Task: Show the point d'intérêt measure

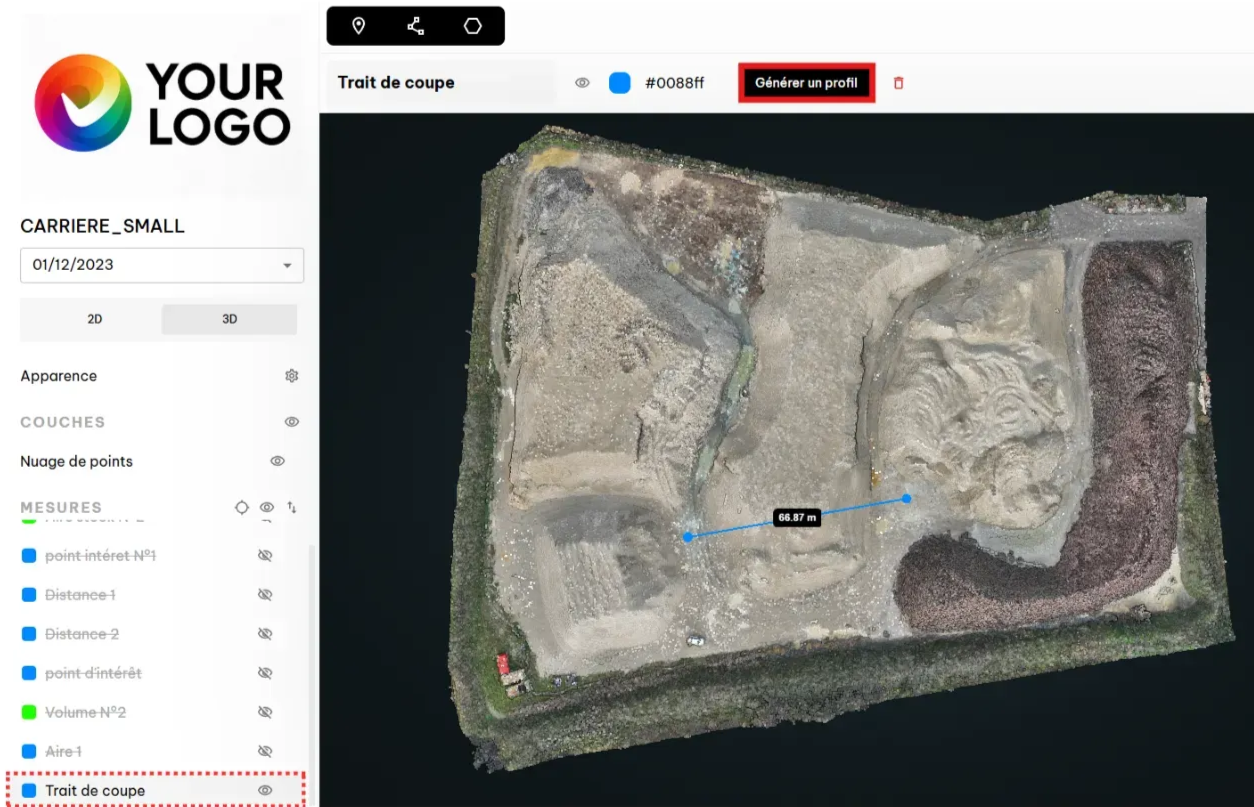Action: pyautogui.click(x=265, y=673)
